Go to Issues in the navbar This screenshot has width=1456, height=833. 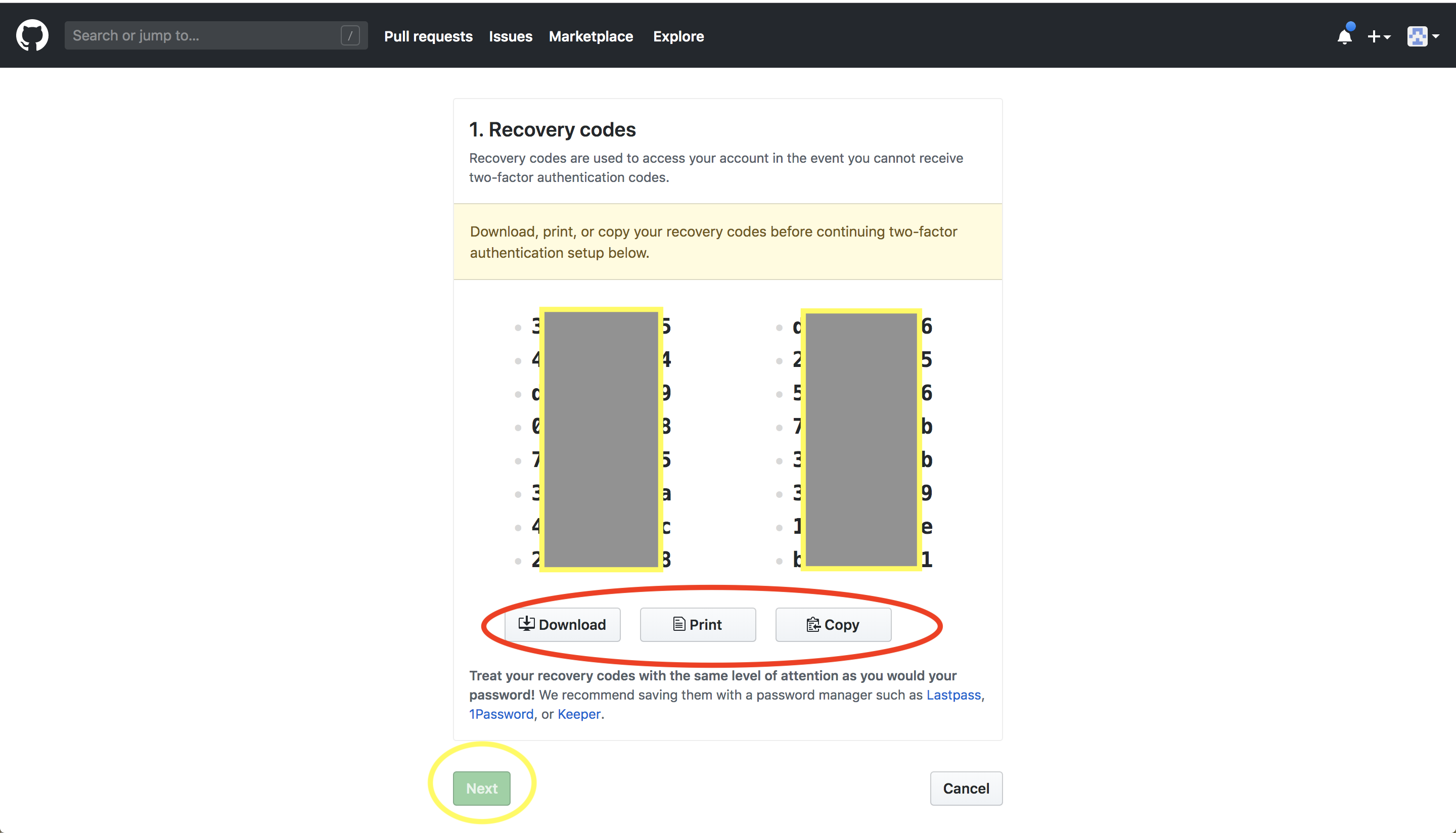510,36
